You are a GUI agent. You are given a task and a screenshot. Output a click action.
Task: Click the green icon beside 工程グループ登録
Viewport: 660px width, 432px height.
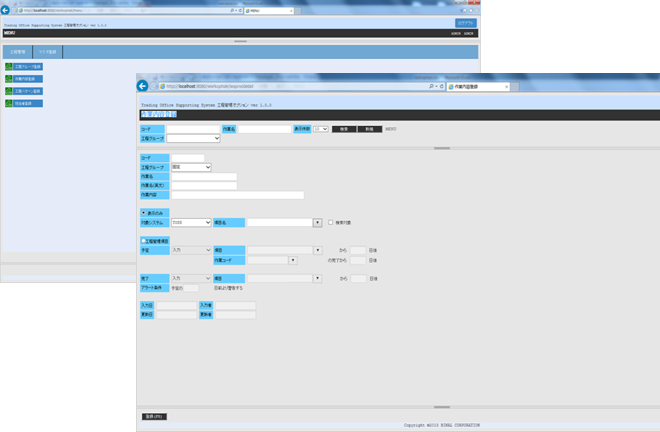9,67
